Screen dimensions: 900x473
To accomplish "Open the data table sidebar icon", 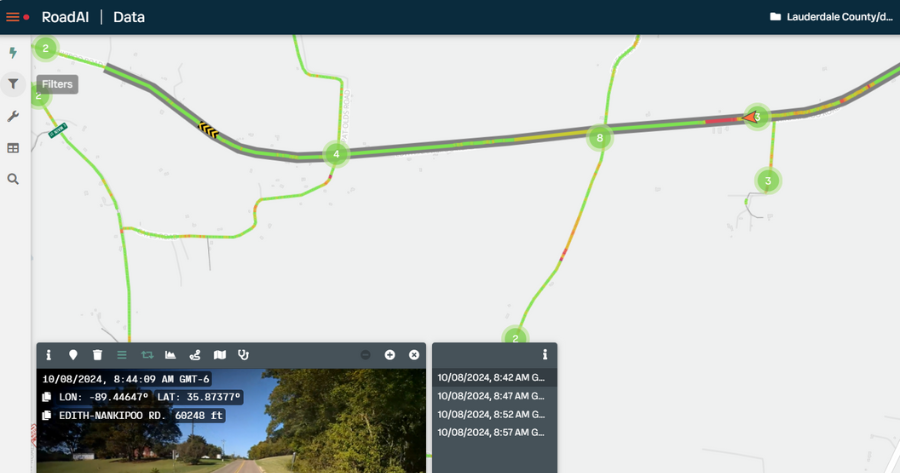I will pyautogui.click(x=13, y=148).
